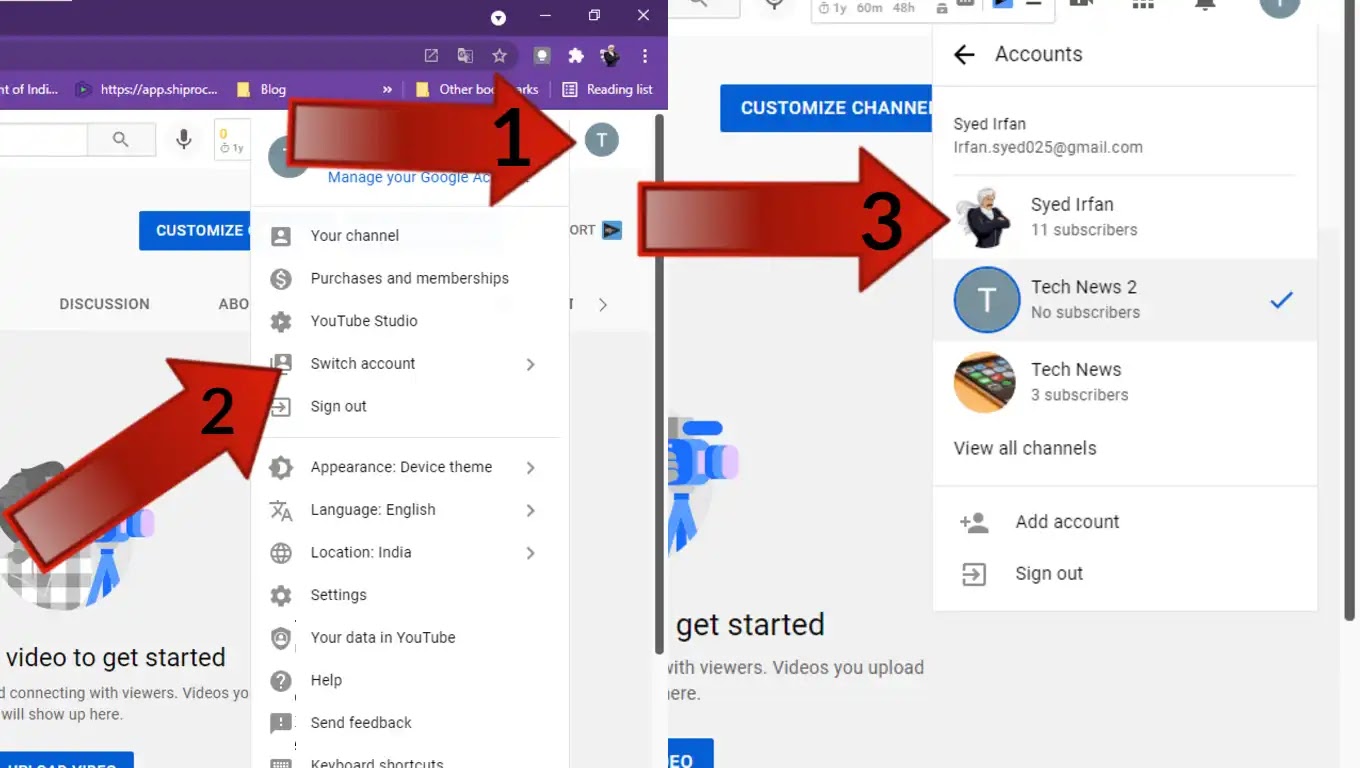
Task: Open the Reading list
Action: [x=608, y=89]
